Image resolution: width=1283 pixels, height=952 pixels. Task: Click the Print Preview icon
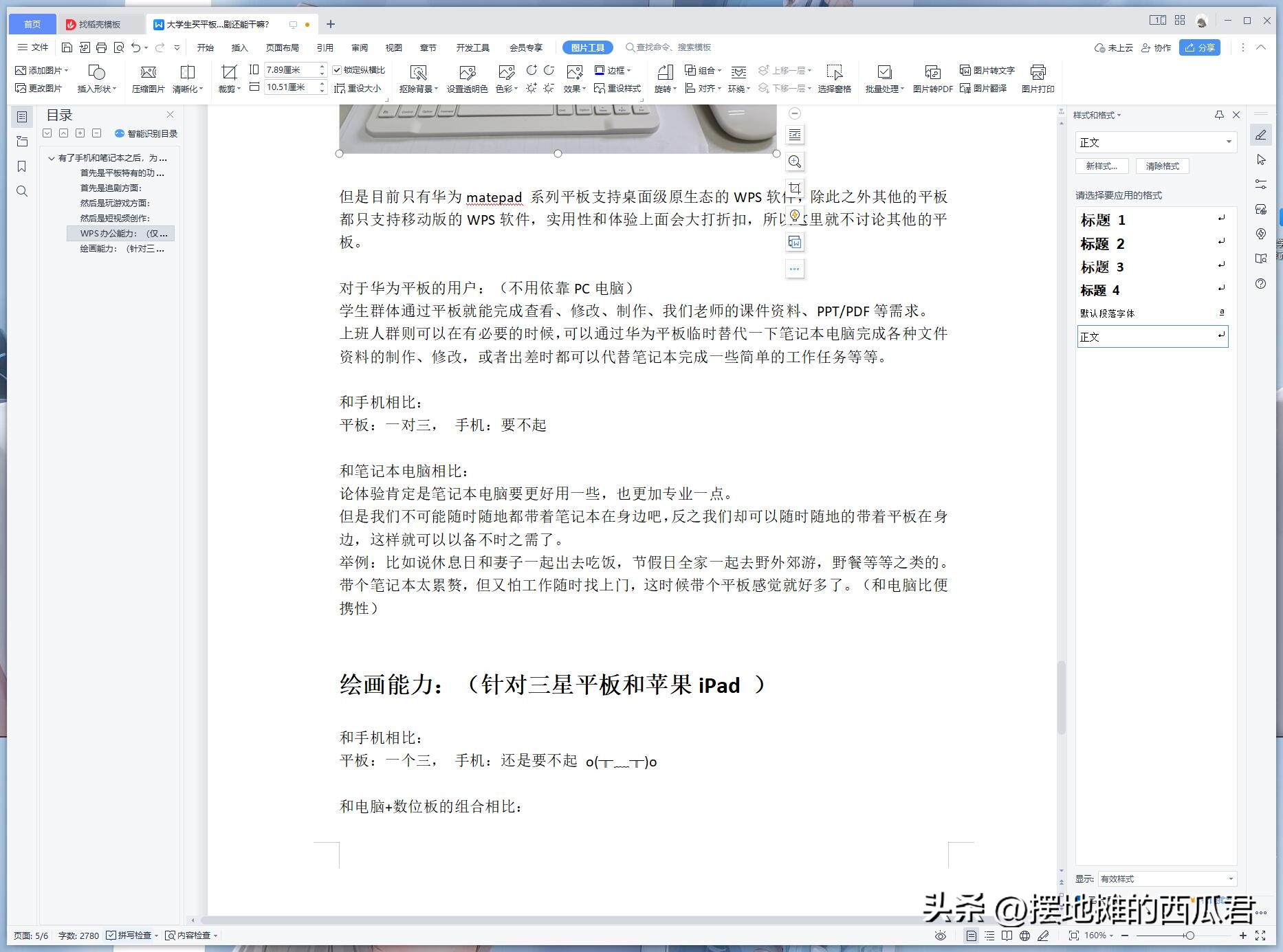(x=119, y=47)
